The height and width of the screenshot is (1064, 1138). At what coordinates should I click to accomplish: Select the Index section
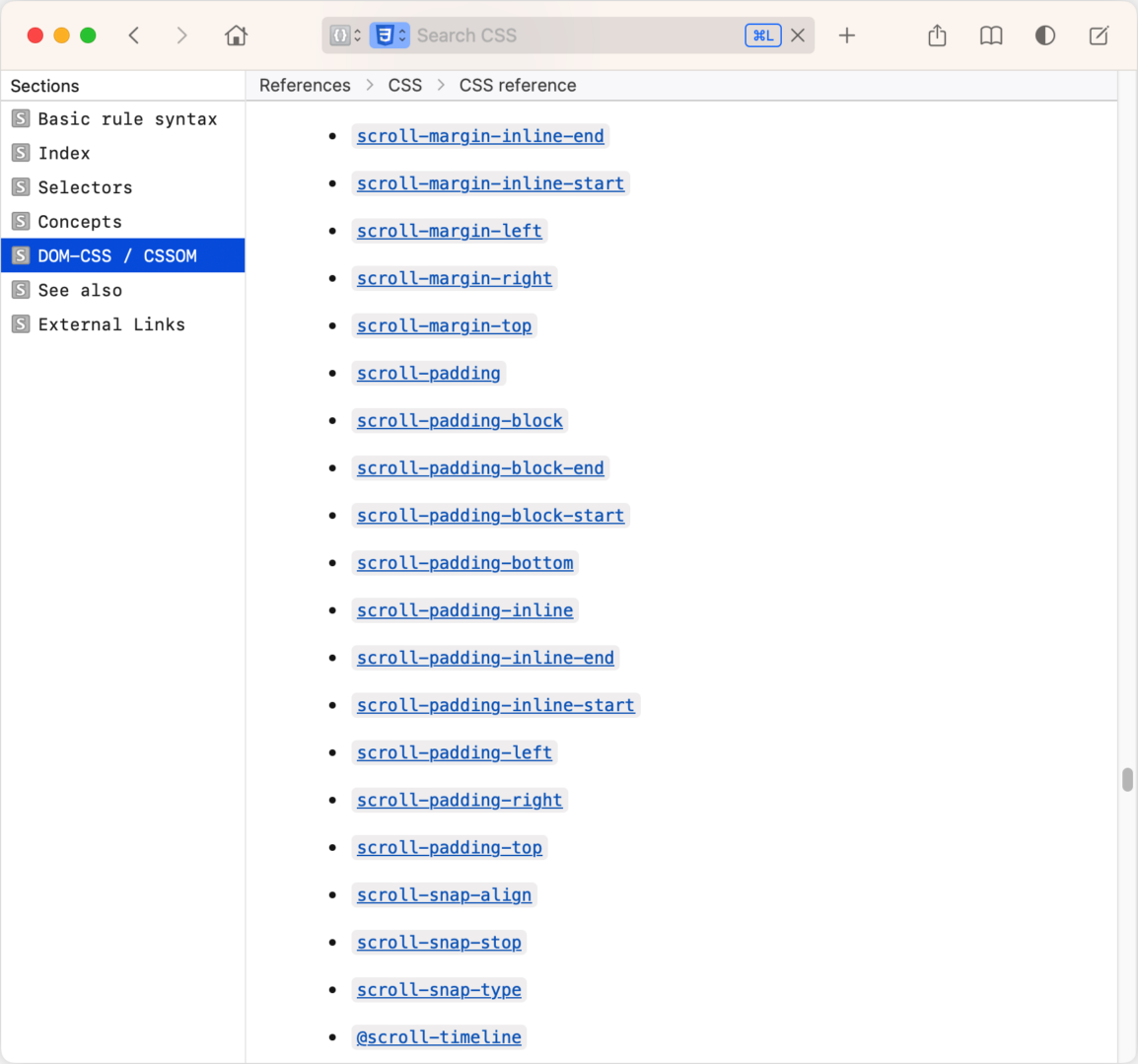click(122, 153)
